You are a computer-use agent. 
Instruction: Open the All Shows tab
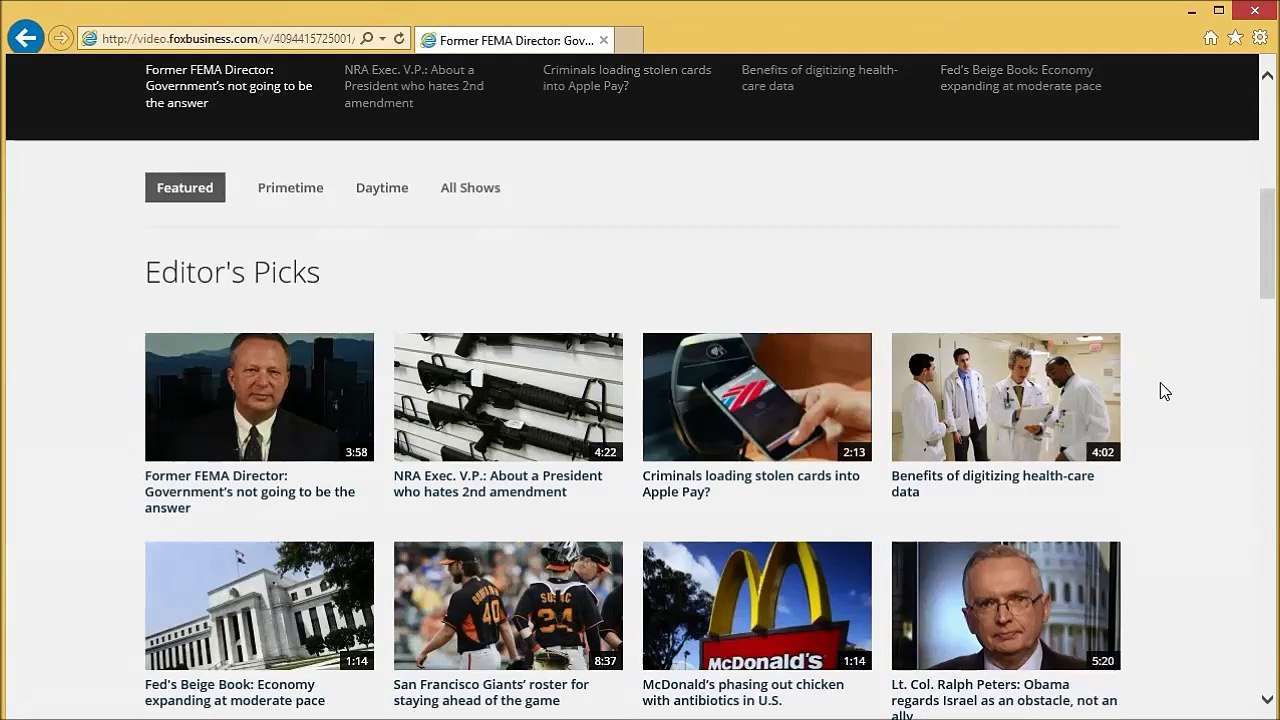coord(470,187)
